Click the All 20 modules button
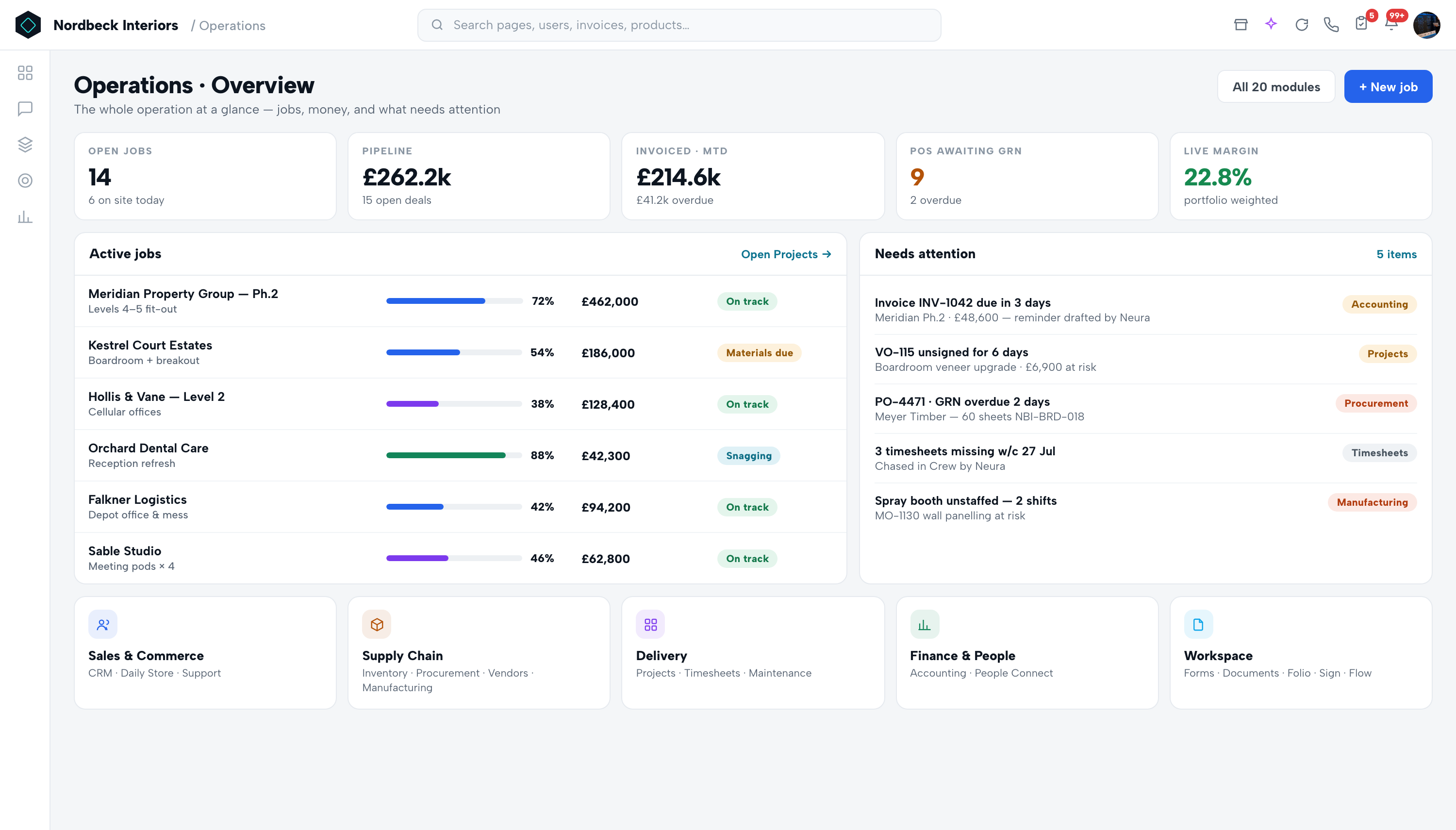Screen dimensions: 1456x830 coord(1276,87)
